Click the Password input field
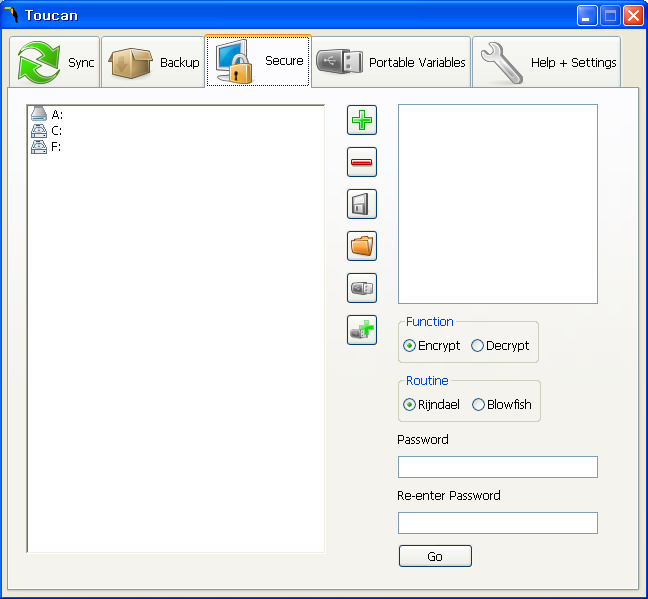The height and width of the screenshot is (599, 648). point(498,467)
